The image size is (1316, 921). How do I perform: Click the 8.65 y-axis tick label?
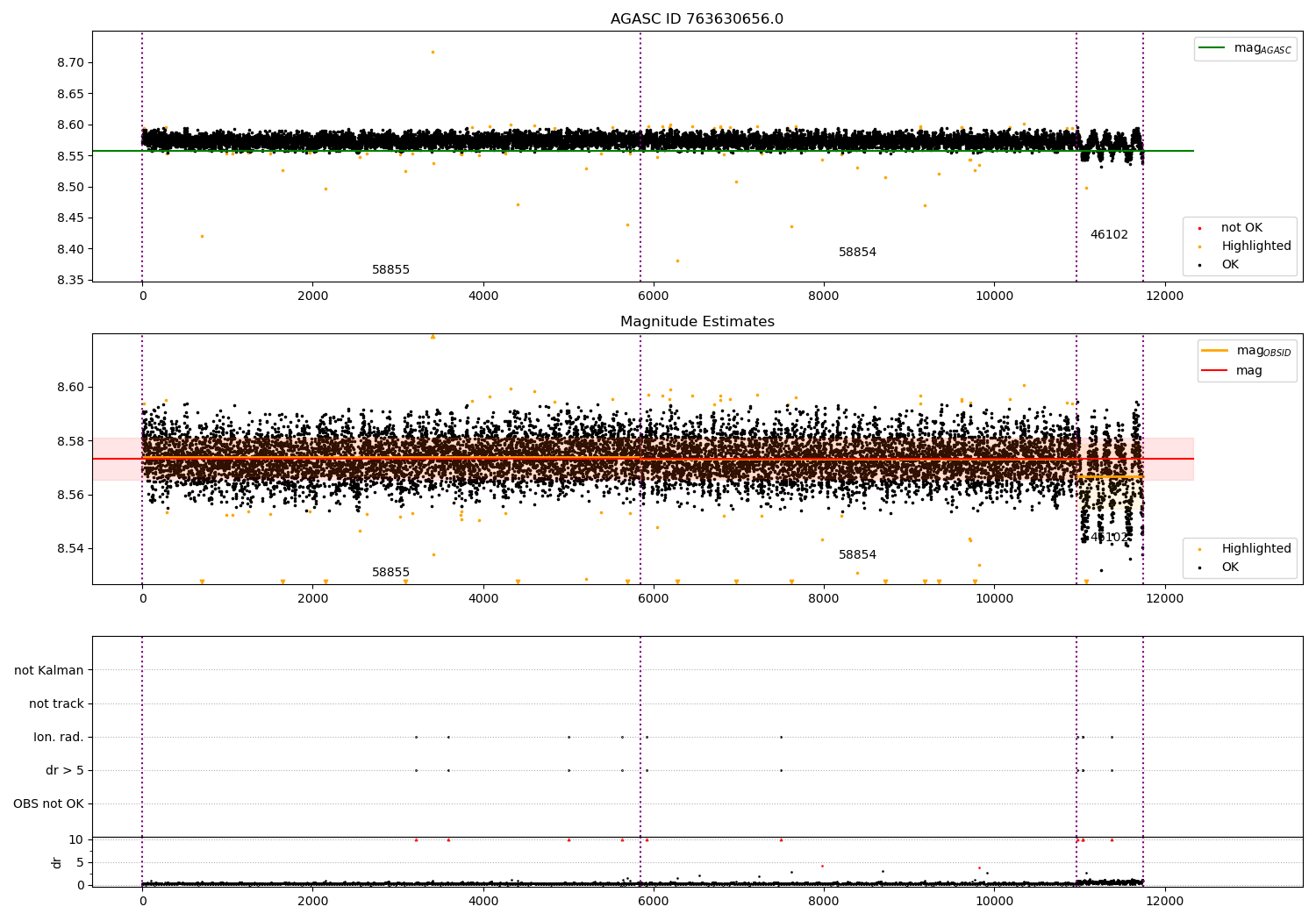72,94
